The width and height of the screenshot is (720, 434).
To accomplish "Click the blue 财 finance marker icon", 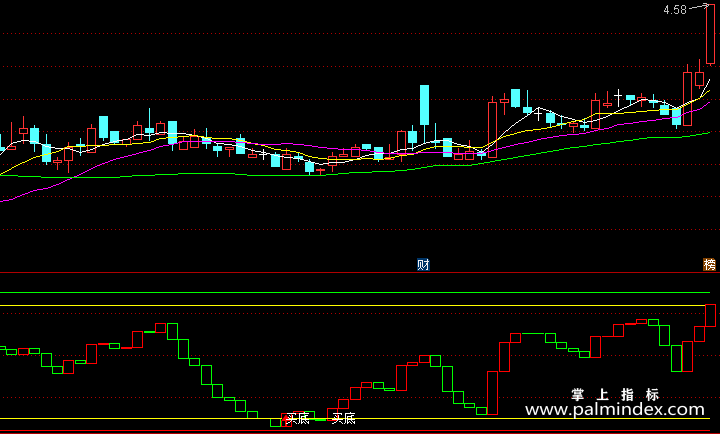I will [423, 265].
